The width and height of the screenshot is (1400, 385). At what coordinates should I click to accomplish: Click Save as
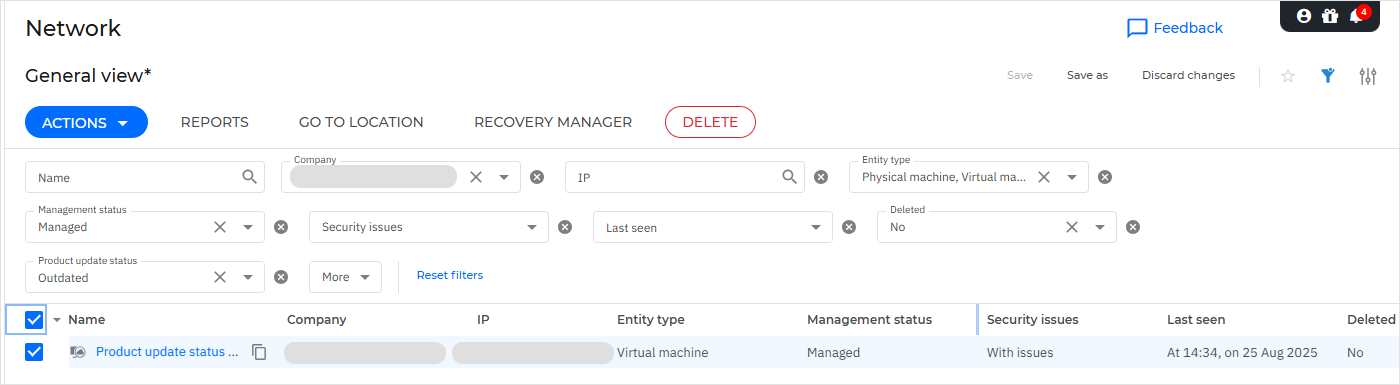(1087, 75)
